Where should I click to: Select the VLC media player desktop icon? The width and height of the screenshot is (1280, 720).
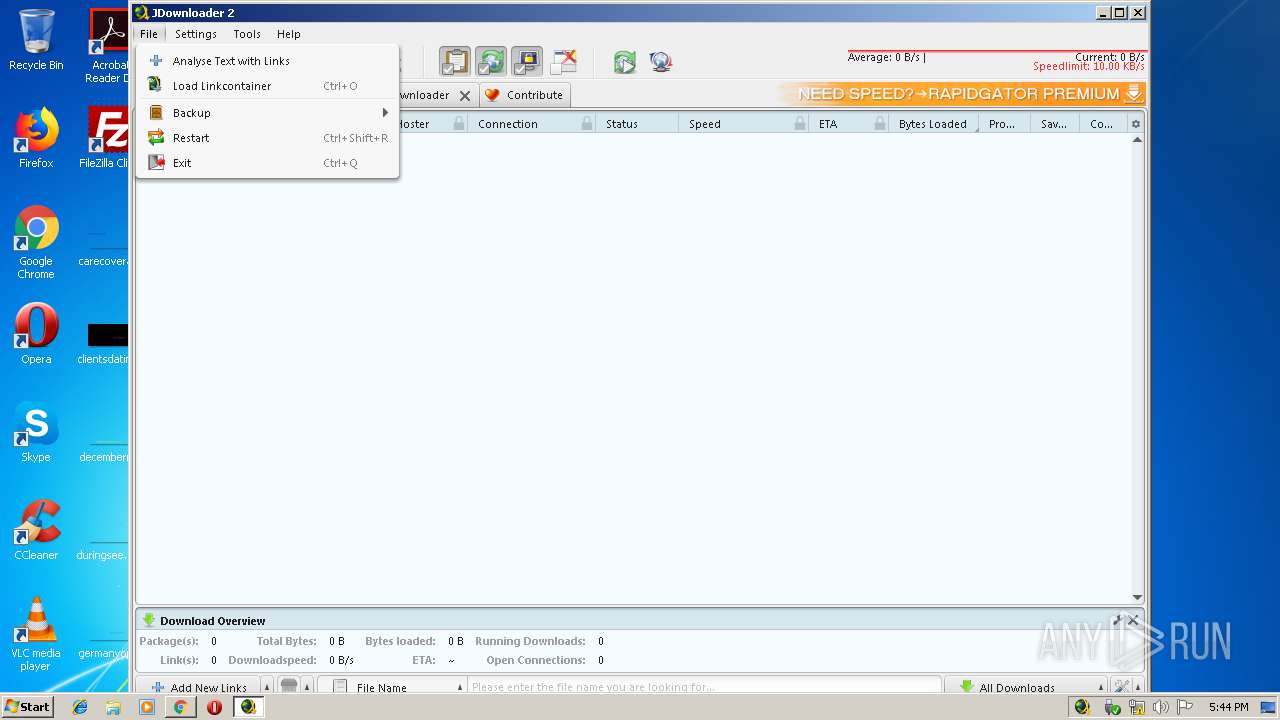click(x=36, y=634)
